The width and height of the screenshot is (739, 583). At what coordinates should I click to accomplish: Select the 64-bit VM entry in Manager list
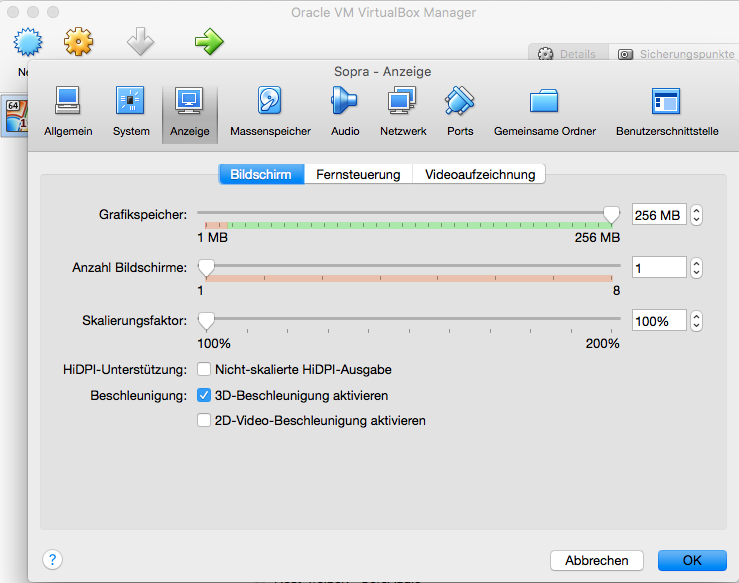point(15,116)
